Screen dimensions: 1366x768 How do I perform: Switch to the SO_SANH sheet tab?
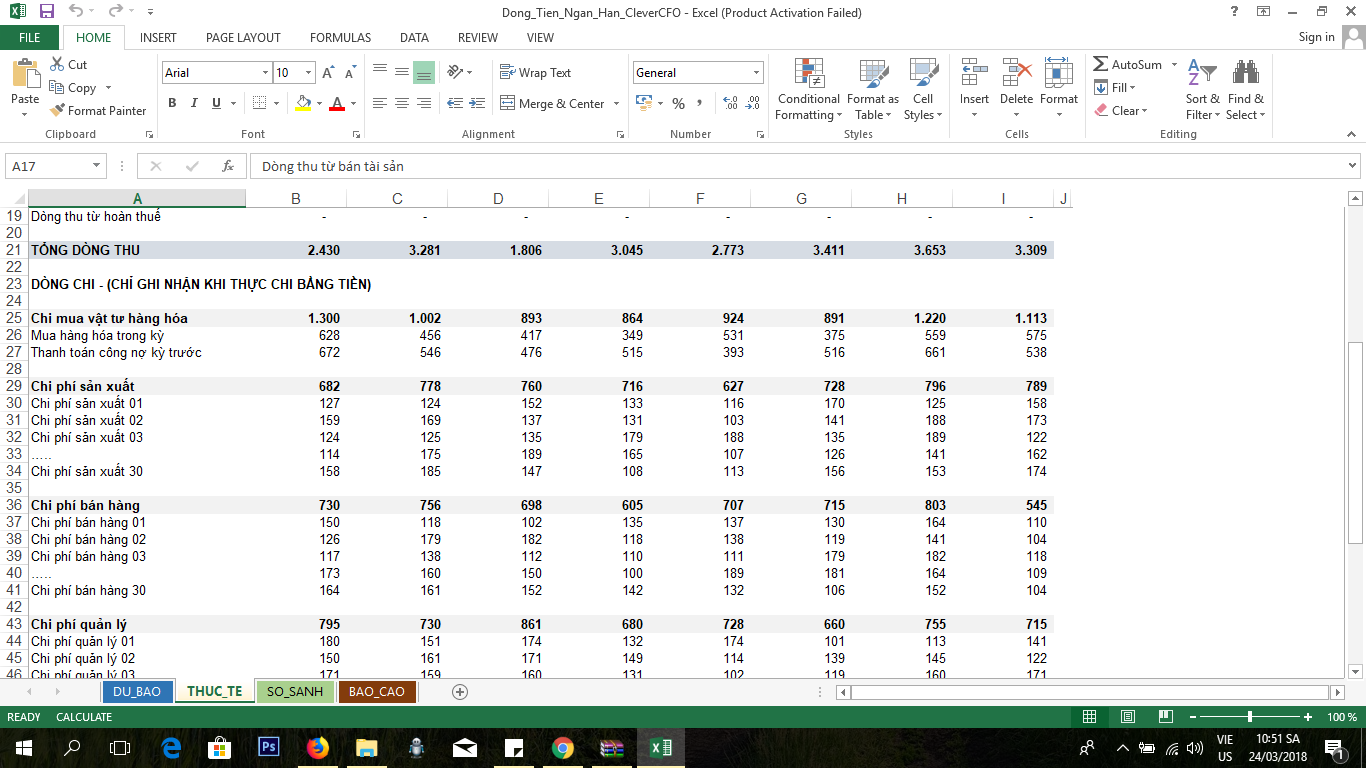point(295,692)
